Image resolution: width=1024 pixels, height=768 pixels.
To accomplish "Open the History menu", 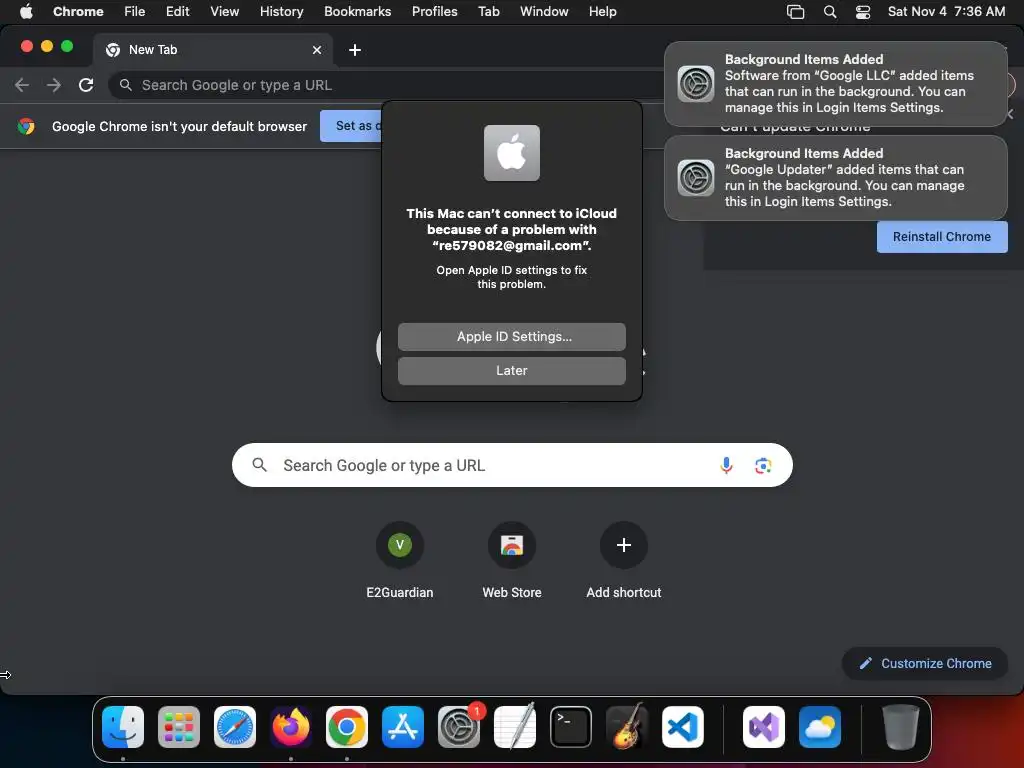I will [x=281, y=12].
